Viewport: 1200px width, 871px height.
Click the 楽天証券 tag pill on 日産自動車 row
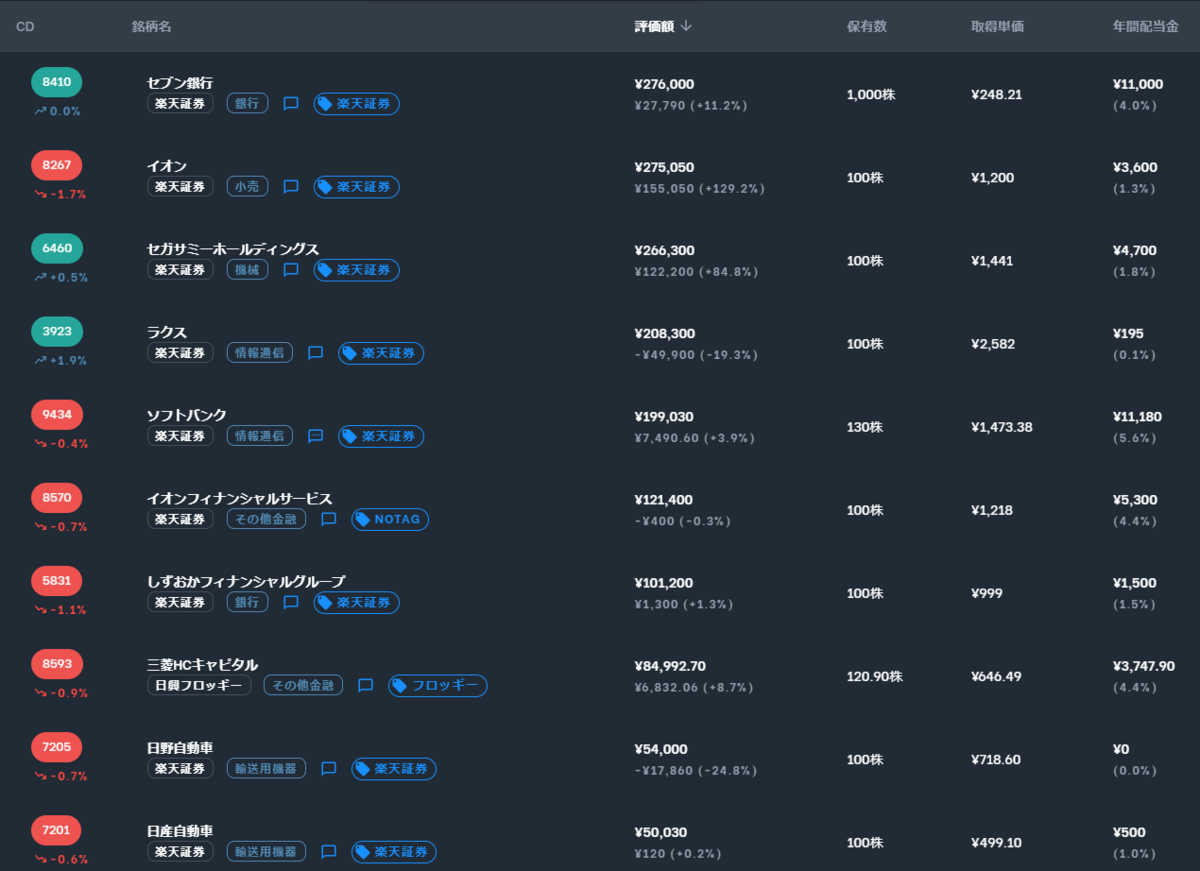(393, 851)
